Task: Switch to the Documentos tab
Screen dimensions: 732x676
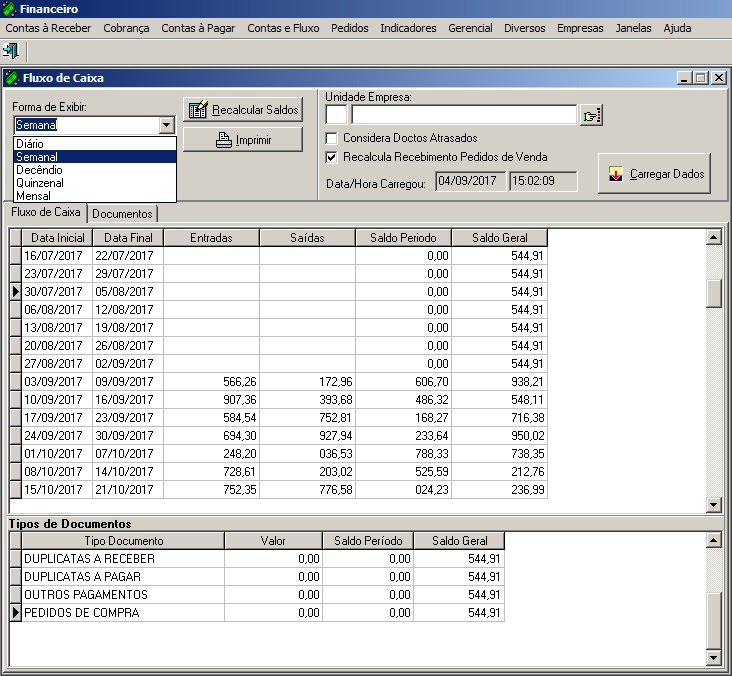Action: click(x=123, y=214)
